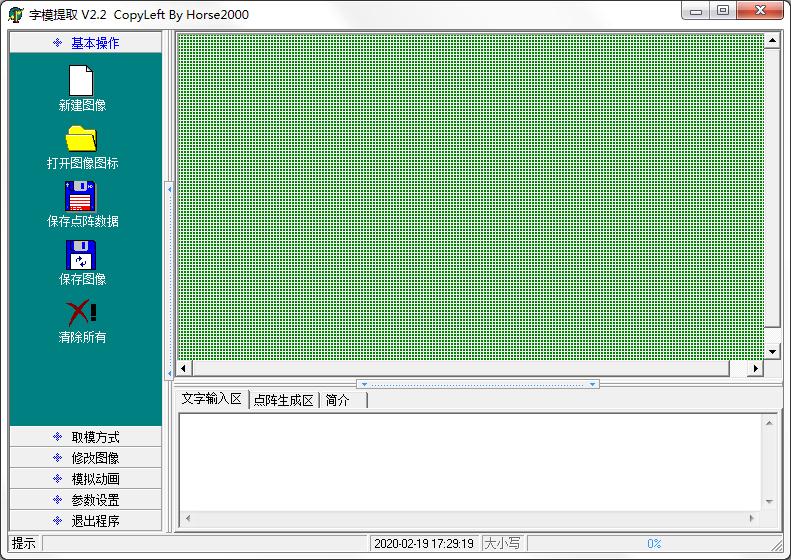Screen dimensions: 791x560
Task: Expand the 修改图像 section
Action: (85, 458)
